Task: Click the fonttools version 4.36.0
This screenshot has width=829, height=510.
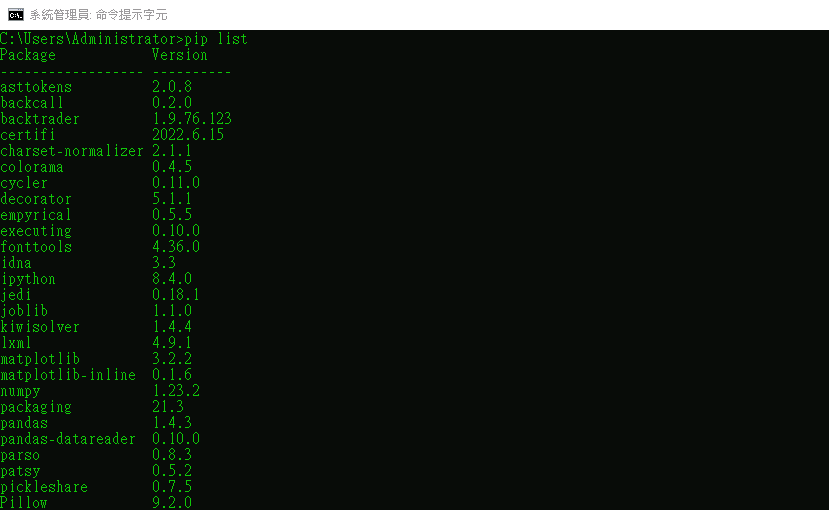Action: (176, 247)
